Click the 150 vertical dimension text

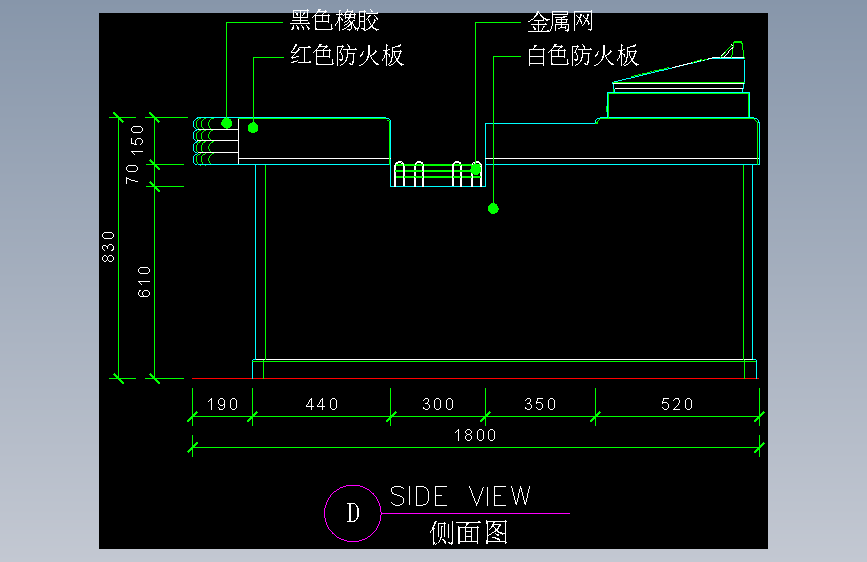(x=137, y=139)
